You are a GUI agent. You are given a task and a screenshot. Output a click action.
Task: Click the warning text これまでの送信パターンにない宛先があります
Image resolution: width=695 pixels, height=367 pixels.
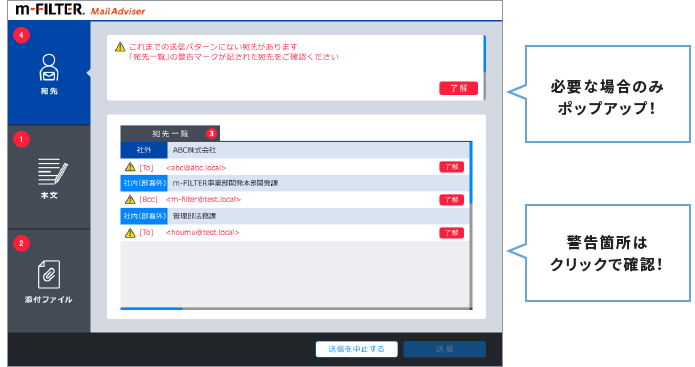[213, 47]
